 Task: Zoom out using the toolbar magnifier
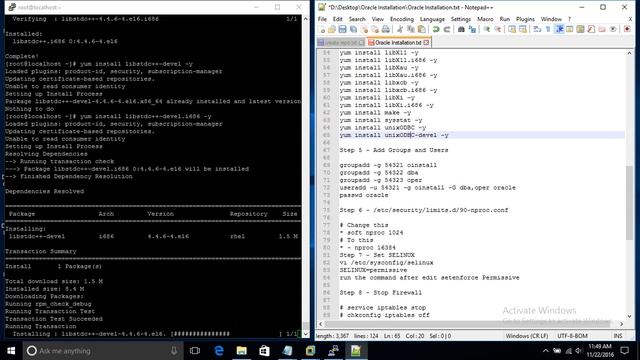(x=498, y=29)
